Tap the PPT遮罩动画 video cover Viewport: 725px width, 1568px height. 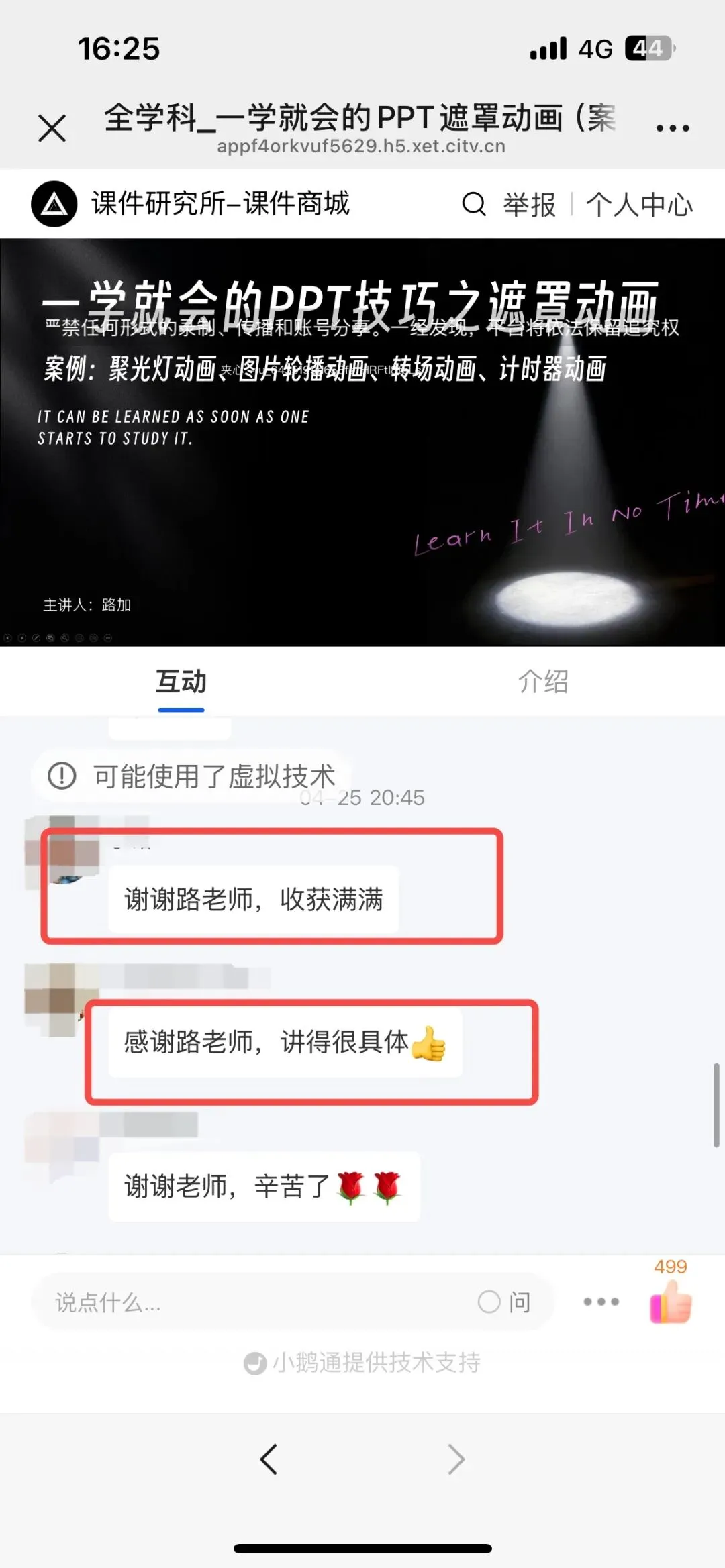[362, 442]
